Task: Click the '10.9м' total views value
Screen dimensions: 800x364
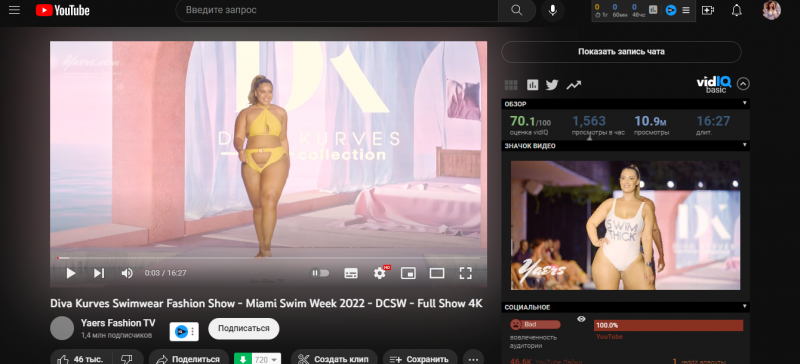Action: (x=650, y=122)
